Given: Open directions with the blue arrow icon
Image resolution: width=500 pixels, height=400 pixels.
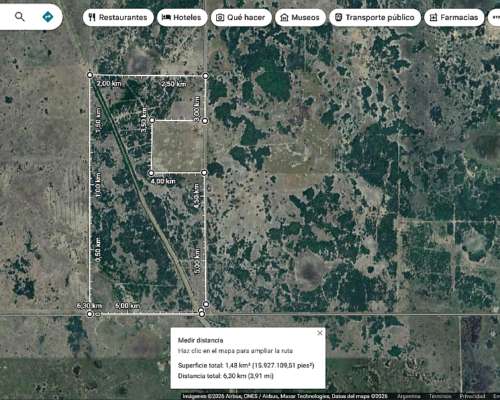Looking at the screenshot, I should pos(48,16).
